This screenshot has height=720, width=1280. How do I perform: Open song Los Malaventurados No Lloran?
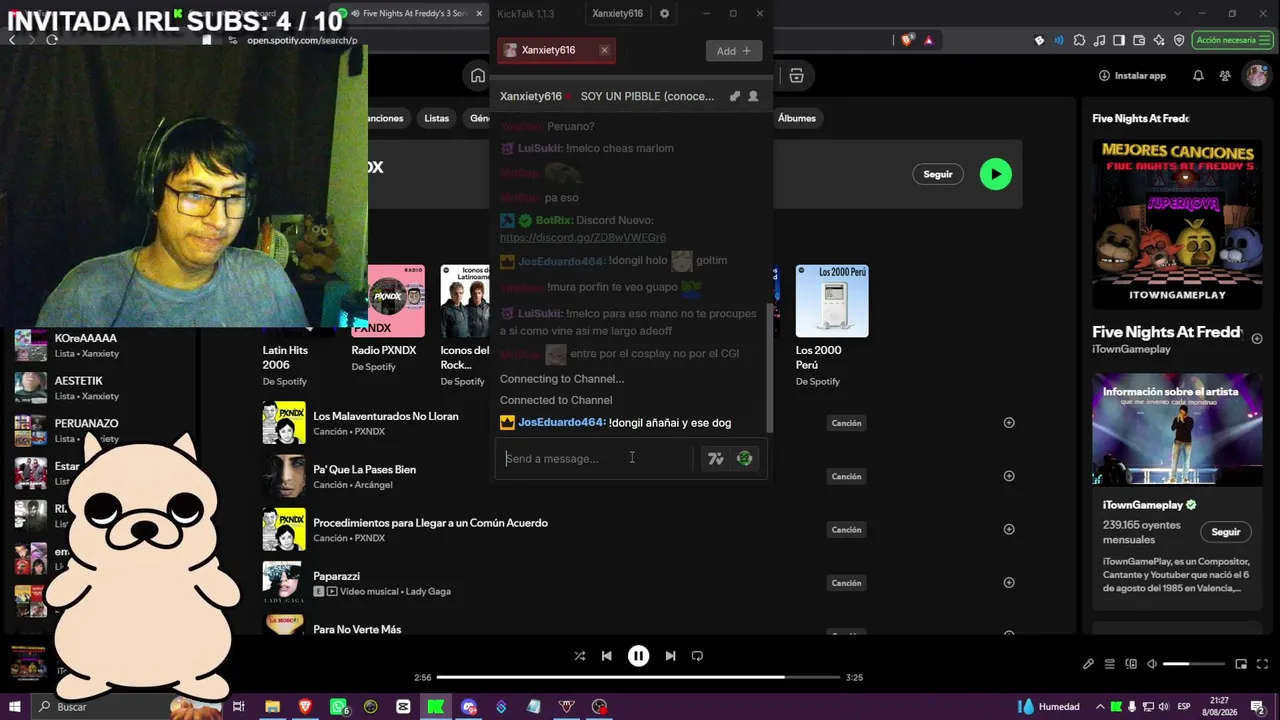386,416
